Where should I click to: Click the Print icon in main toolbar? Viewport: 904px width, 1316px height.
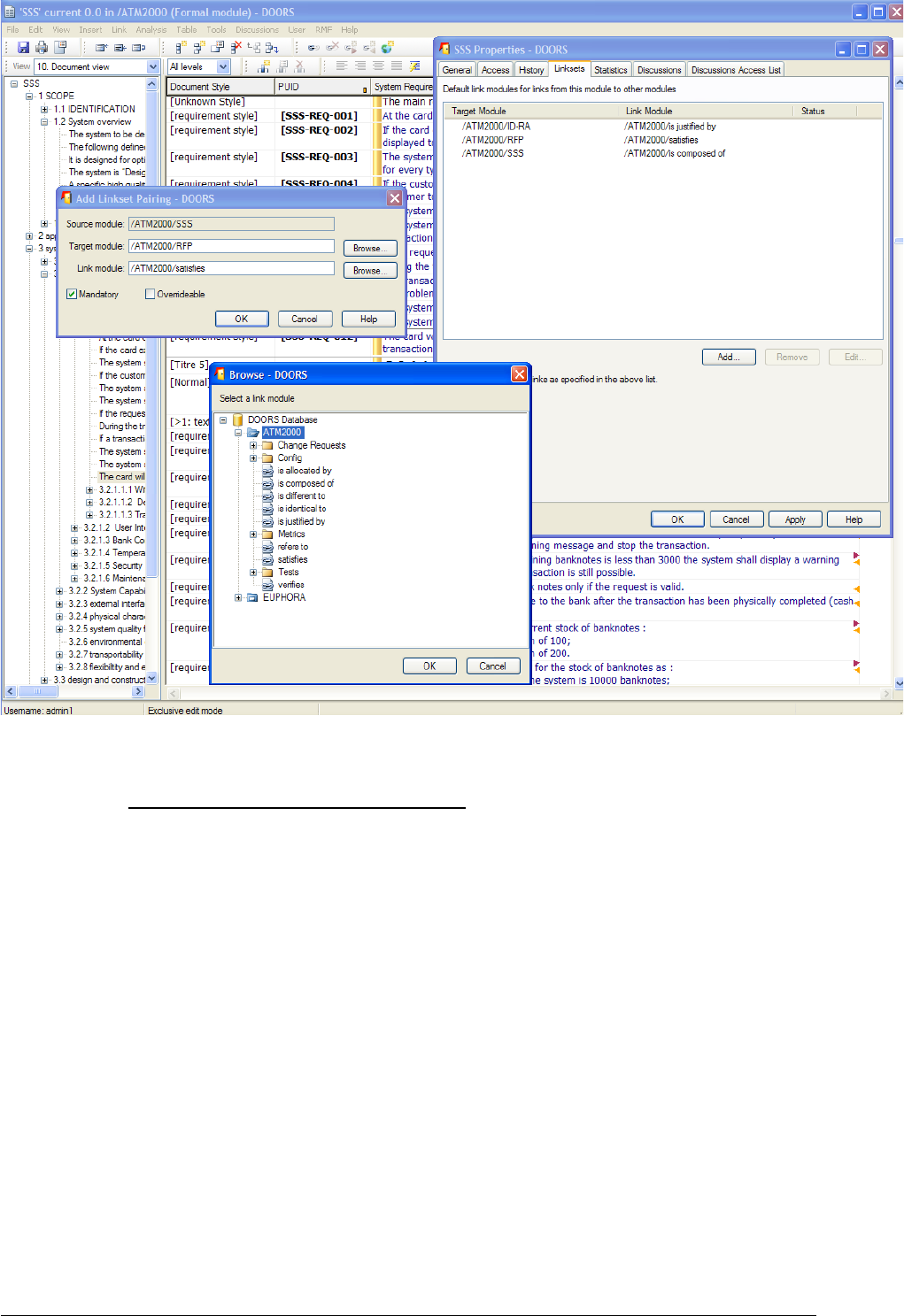42,47
